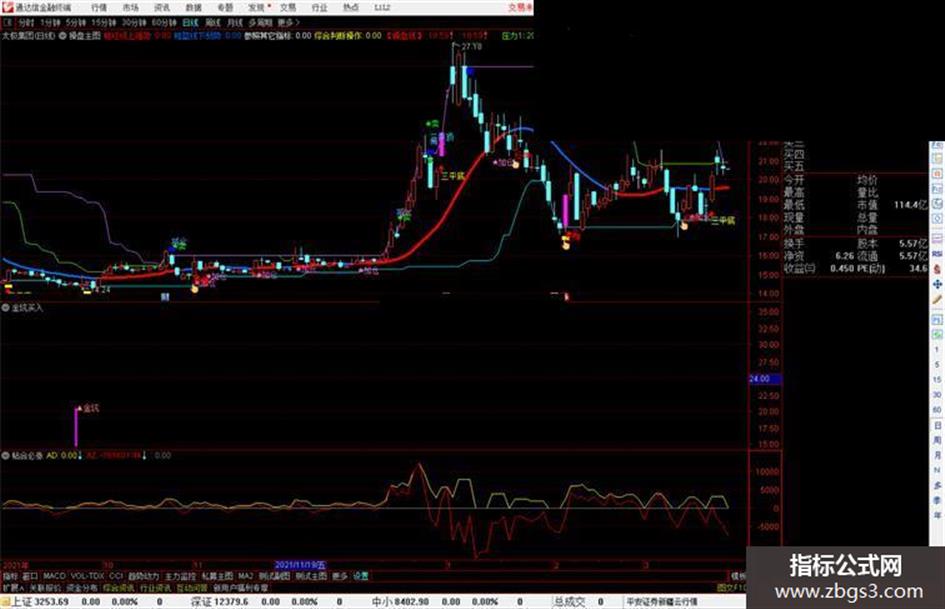Switch to 15分钟 chart period
The width and height of the screenshot is (945, 609).
pos(104,22)
